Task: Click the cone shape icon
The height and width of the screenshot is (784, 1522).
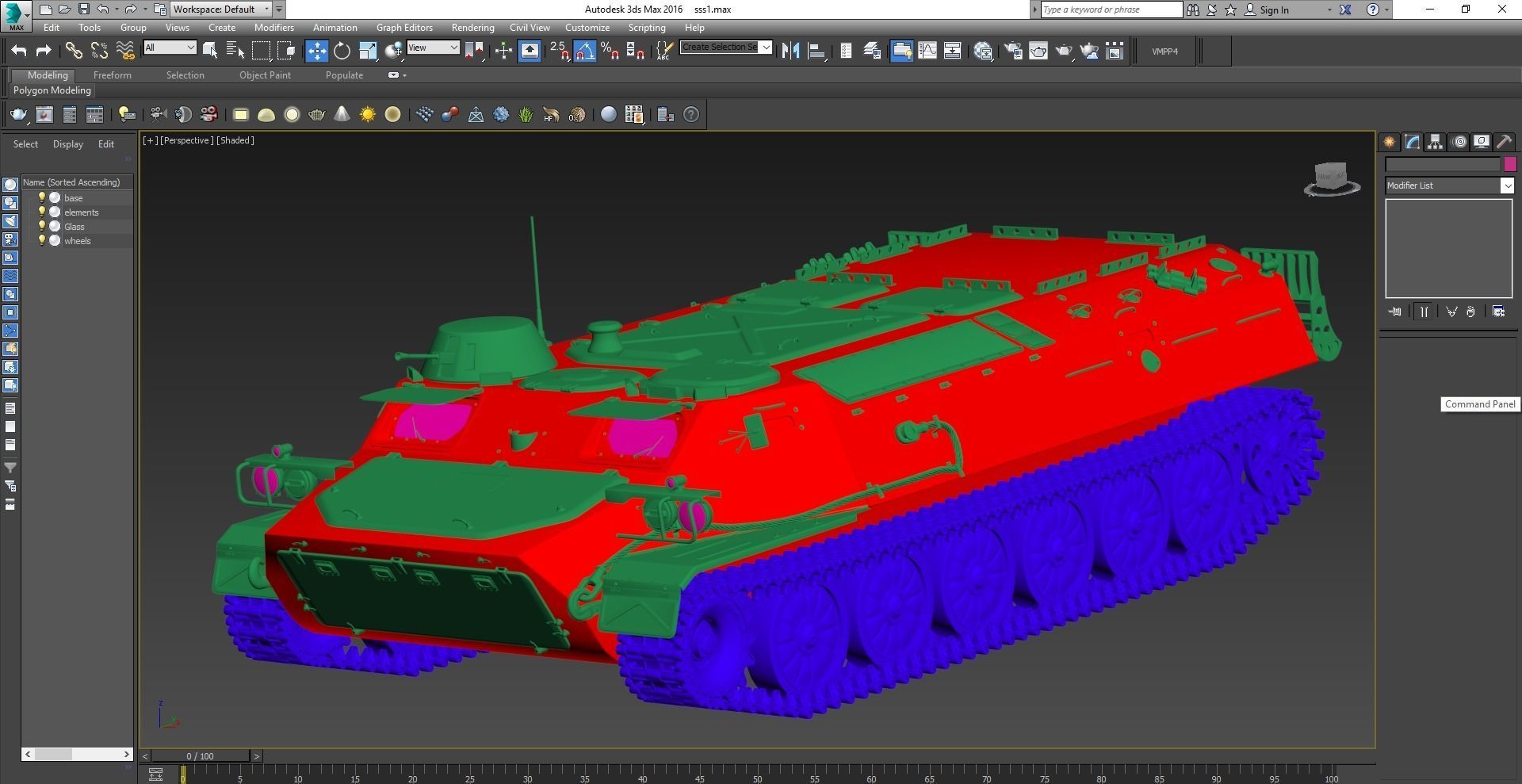Action: pos(342,114)
